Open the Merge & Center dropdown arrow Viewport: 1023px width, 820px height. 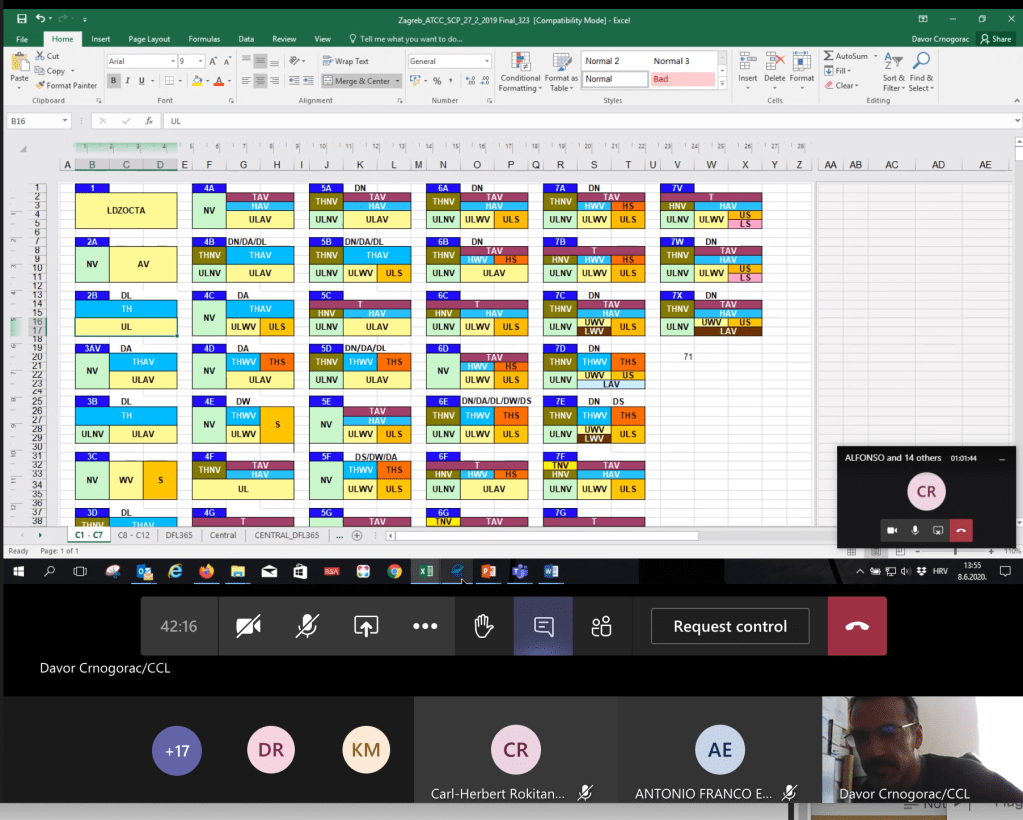click(398, 81)
